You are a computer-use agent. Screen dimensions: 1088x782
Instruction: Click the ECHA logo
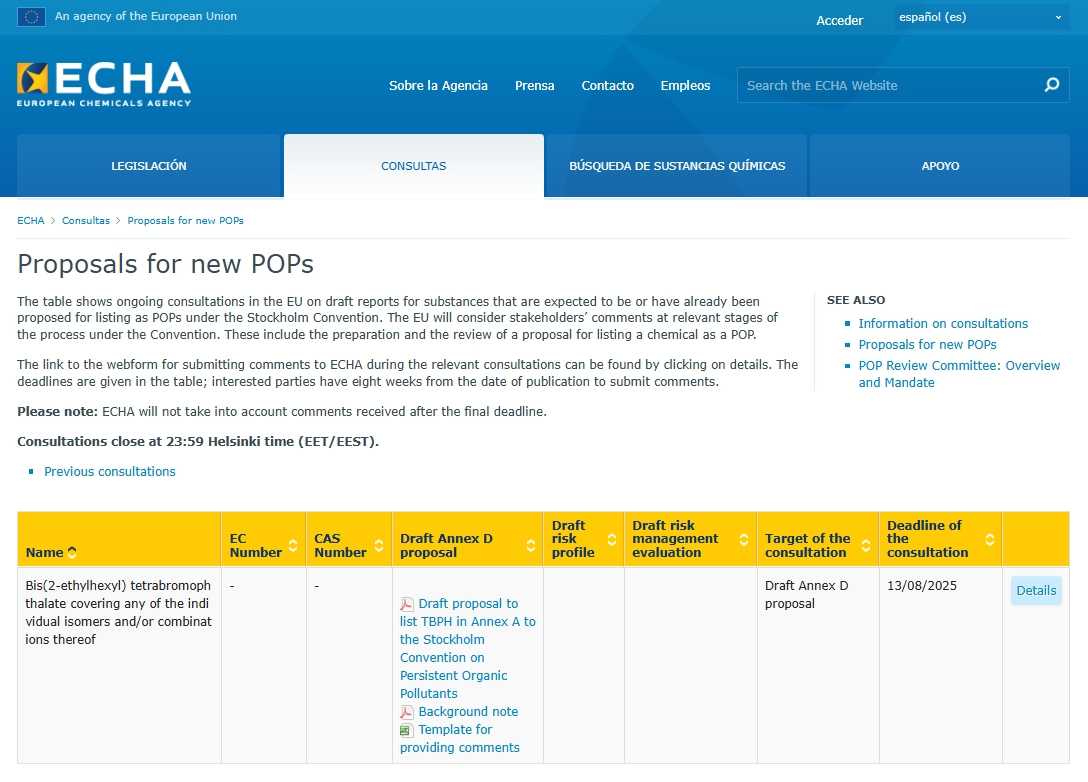click(104, 84)
